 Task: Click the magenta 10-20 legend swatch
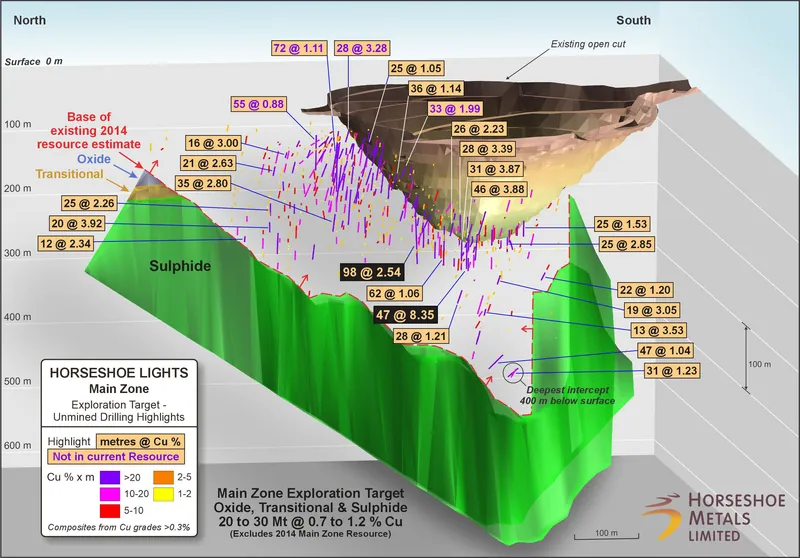(110, 494)
